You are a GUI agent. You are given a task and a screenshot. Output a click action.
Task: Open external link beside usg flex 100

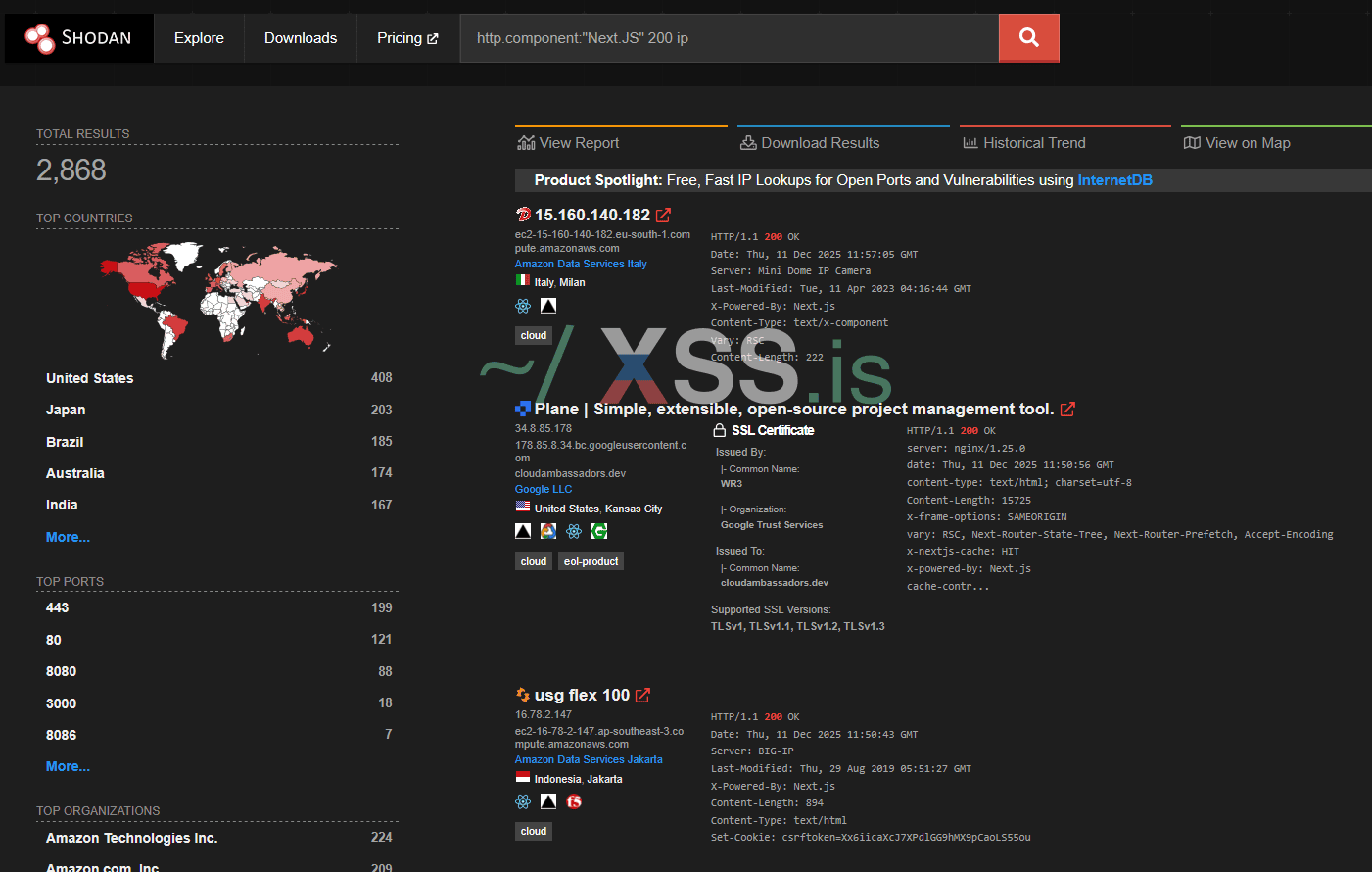(x=642, y=696)
